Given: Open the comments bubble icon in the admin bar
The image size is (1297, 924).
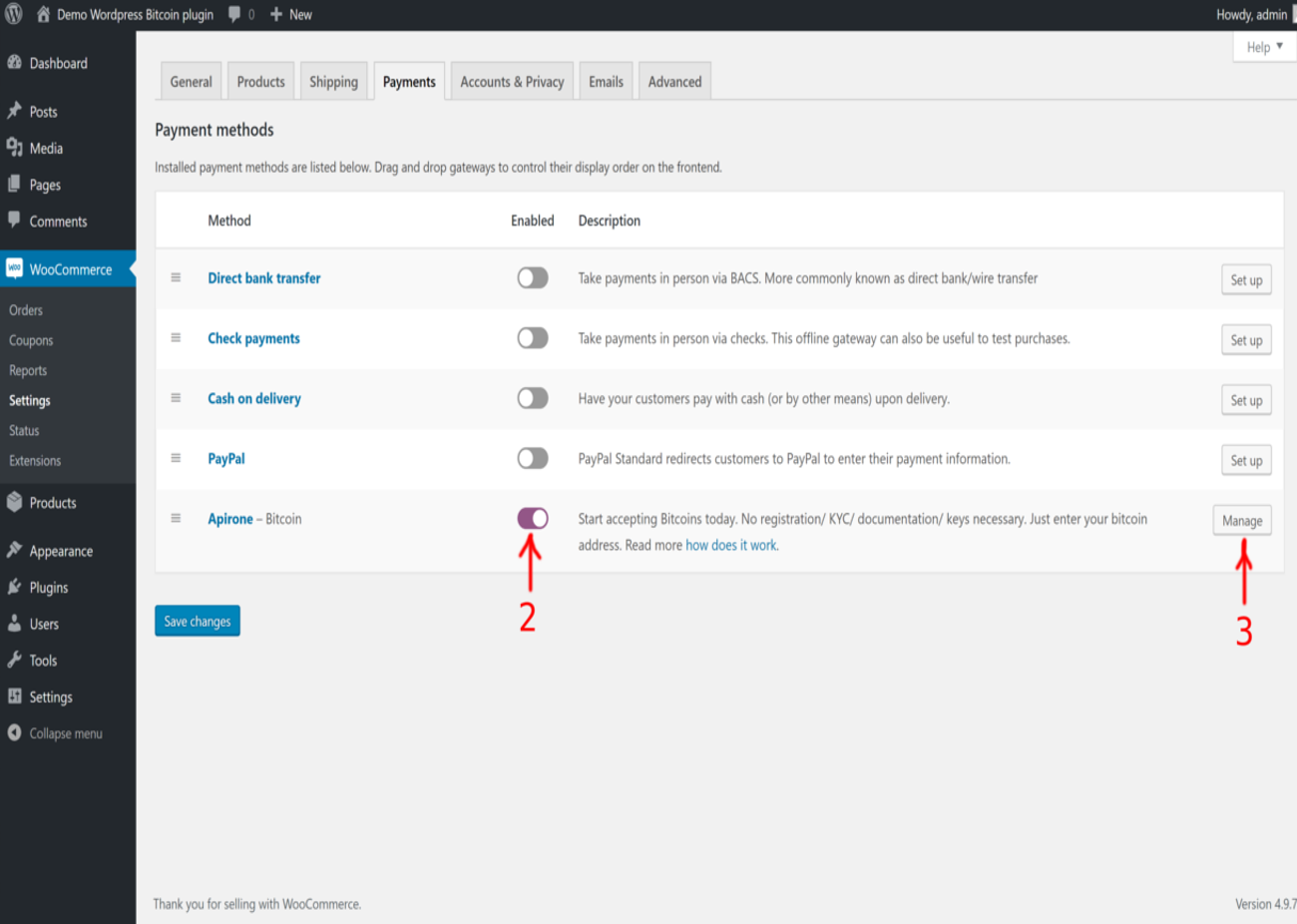Looking at the screenshot, I should tap(234, 14).
